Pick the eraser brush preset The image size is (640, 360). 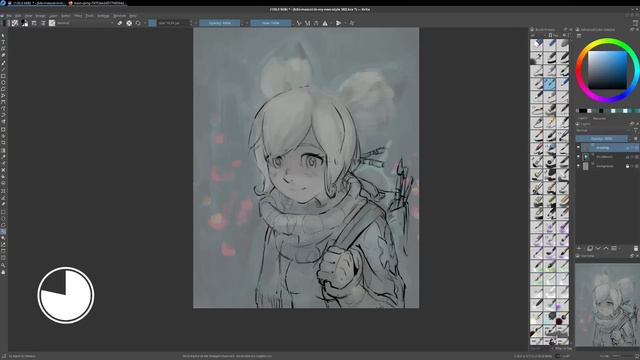537,44
